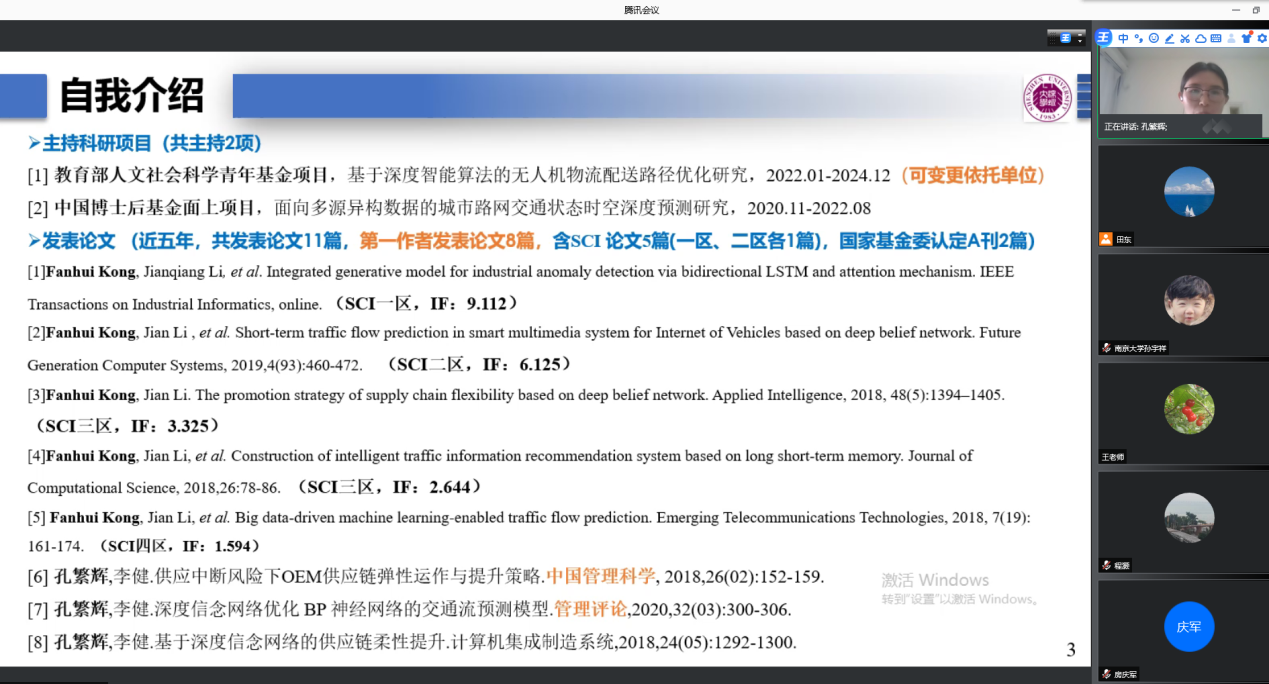Expand the arrow on the floating 王 widget
The height and width of the screenshot is (684, 1269).
point(1080,40)
